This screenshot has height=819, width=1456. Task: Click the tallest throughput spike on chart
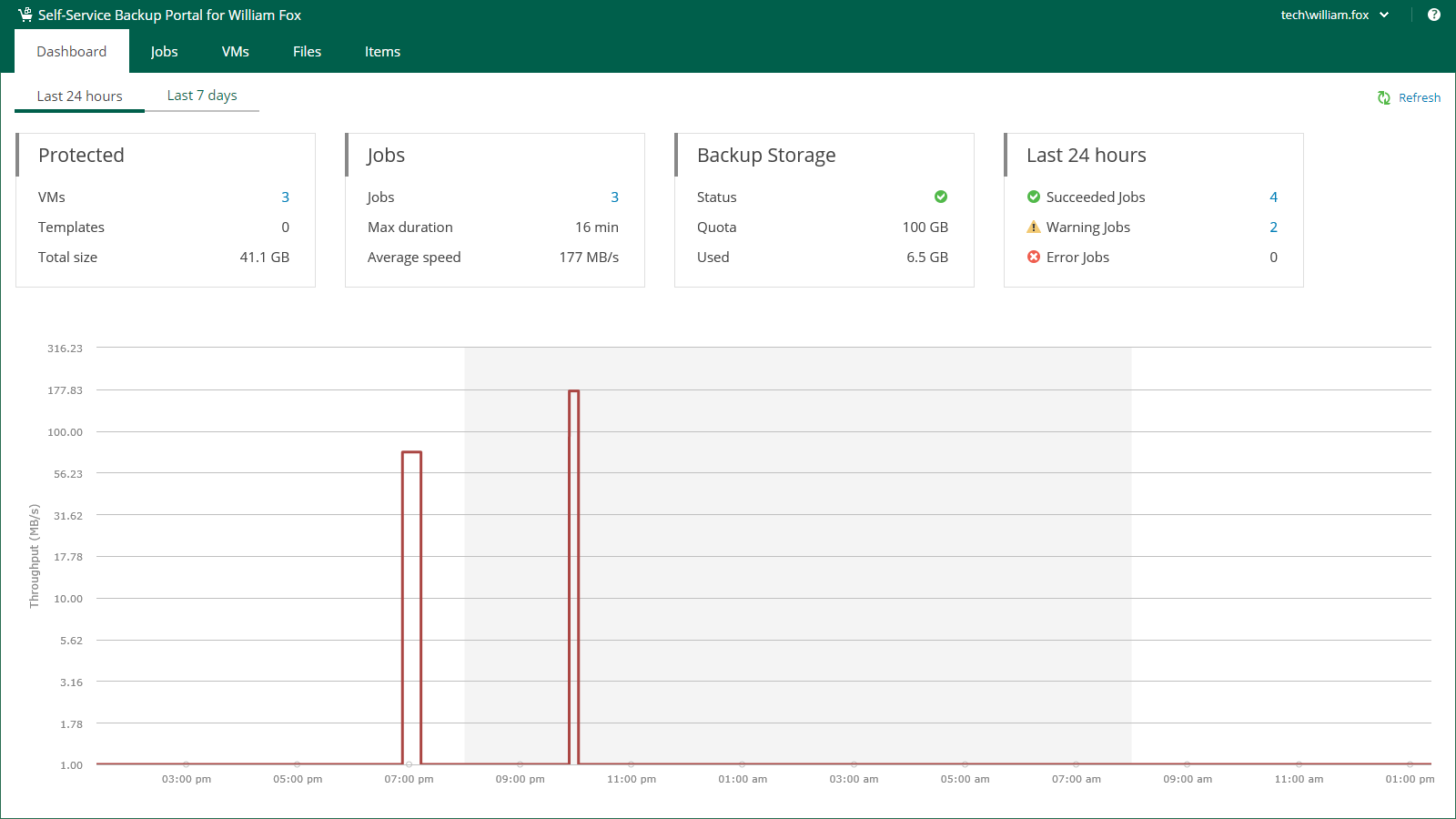click(x=573, y=392)
